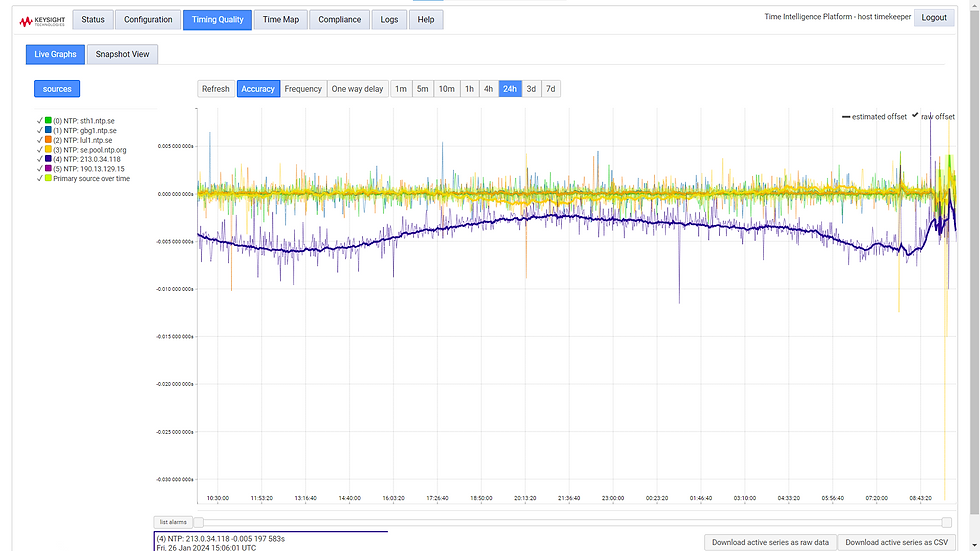Open the Help tab

pos(426,19)
